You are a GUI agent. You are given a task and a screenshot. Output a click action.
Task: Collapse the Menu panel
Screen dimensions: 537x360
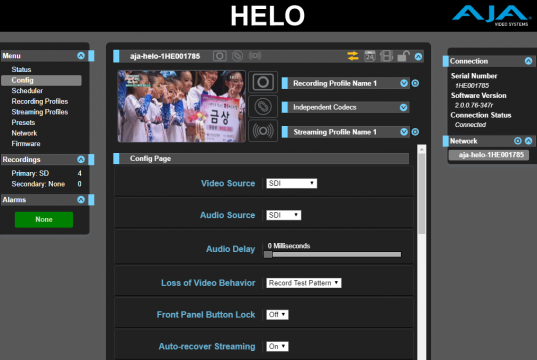pos(81,55)
